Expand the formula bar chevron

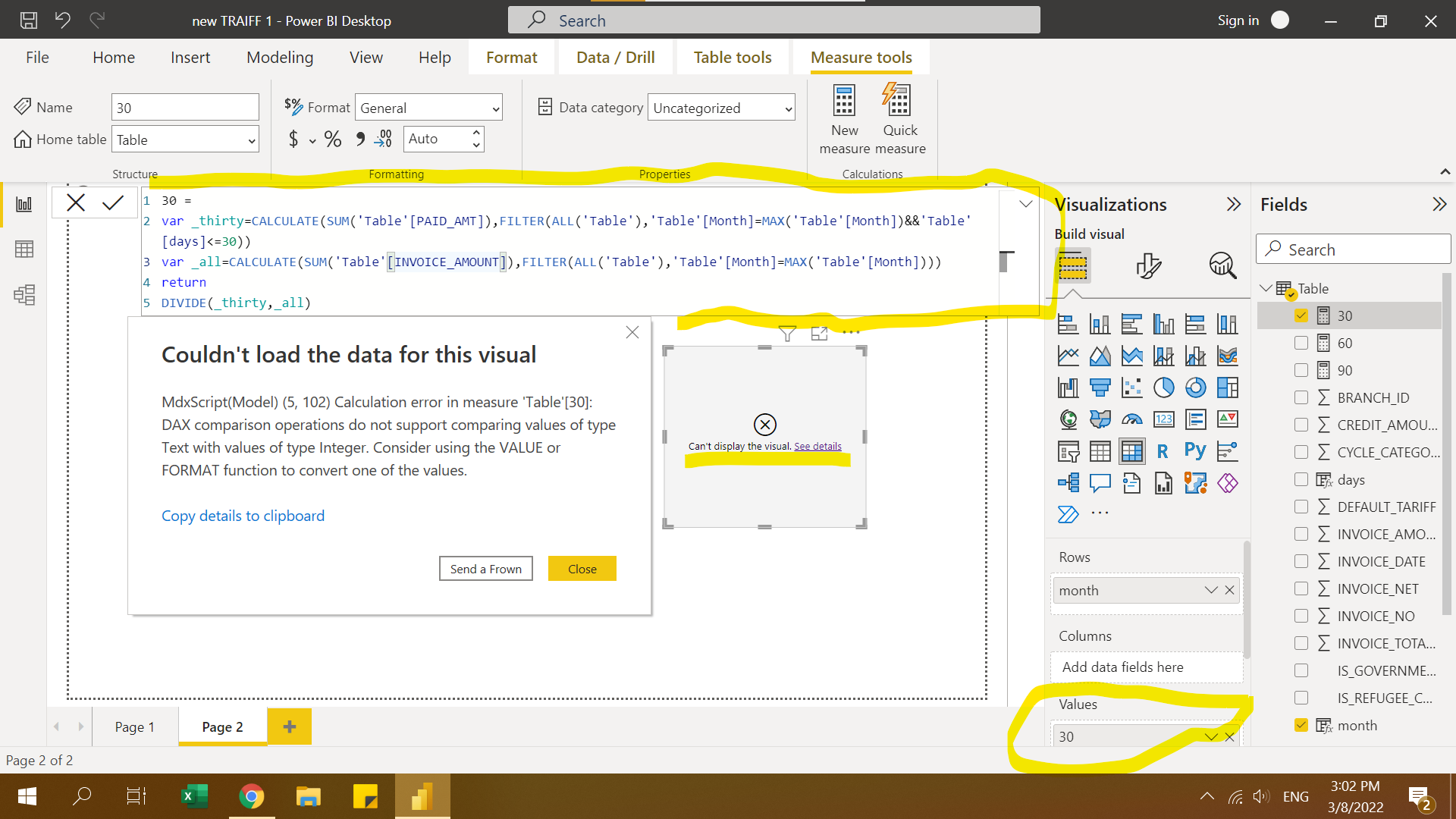pyautogui.click(x=1025, y=203)
